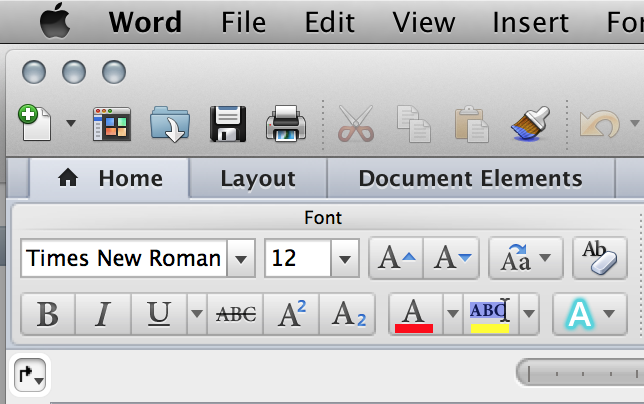Click the Copy icon
The width and height of the screenshot is (644, 404).
(x=414, y=124)
